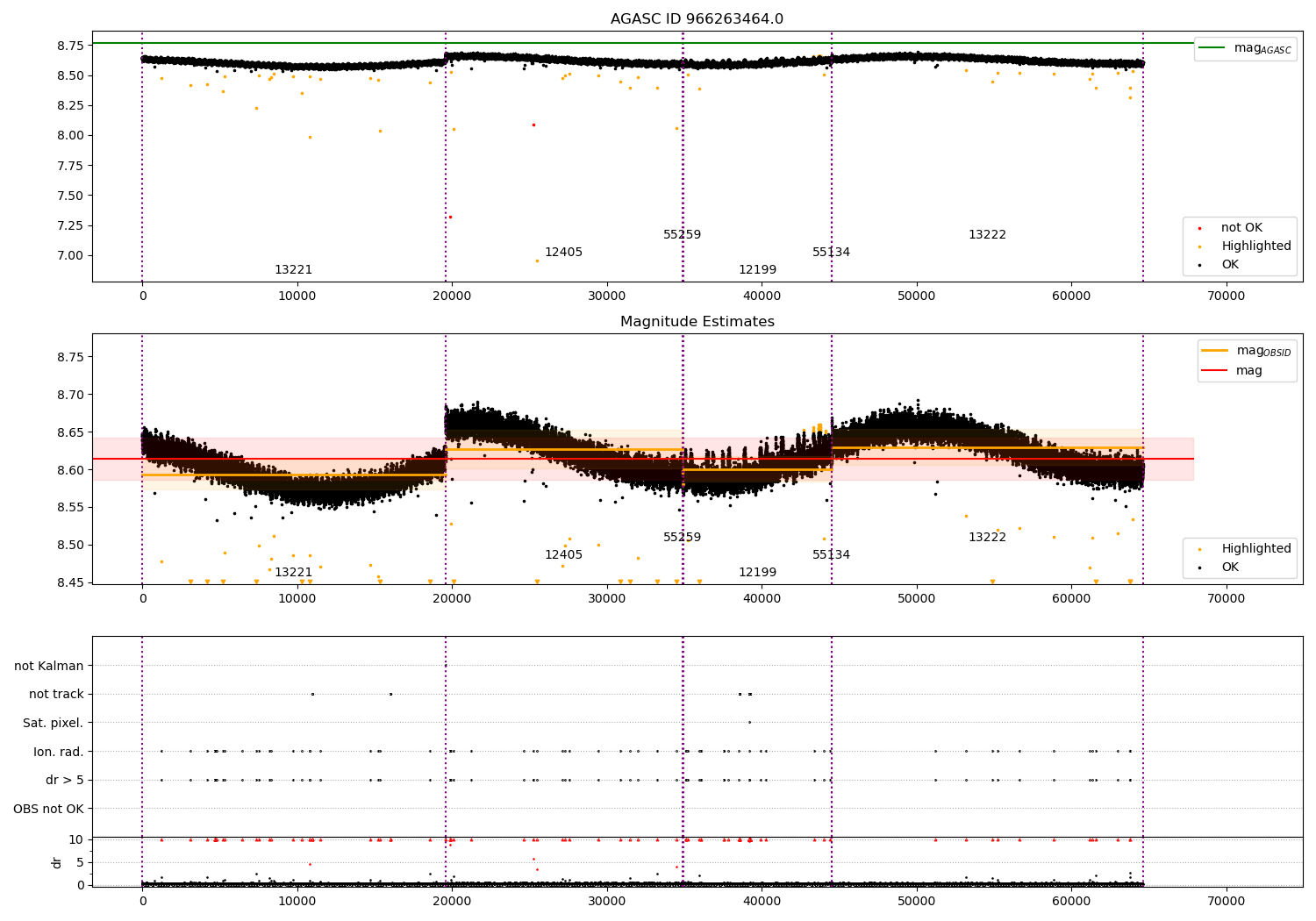The height and width of the screenshot is (921, 1316).
Task: Click label 55259 in Magnitude Estimates plot
Action: pos(682,538)
